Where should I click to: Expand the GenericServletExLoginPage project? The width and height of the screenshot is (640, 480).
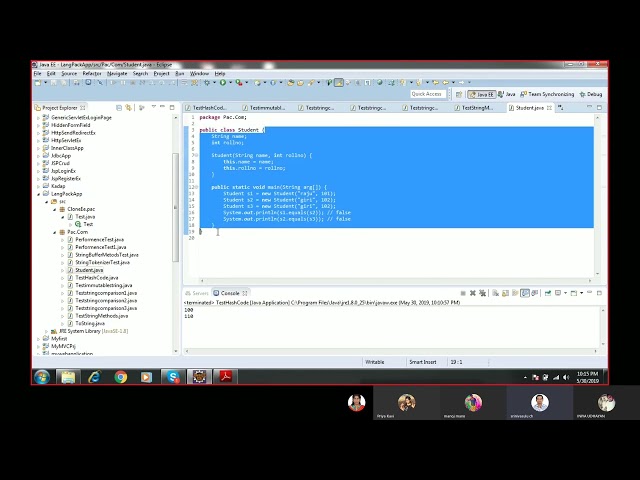(38, 118)
